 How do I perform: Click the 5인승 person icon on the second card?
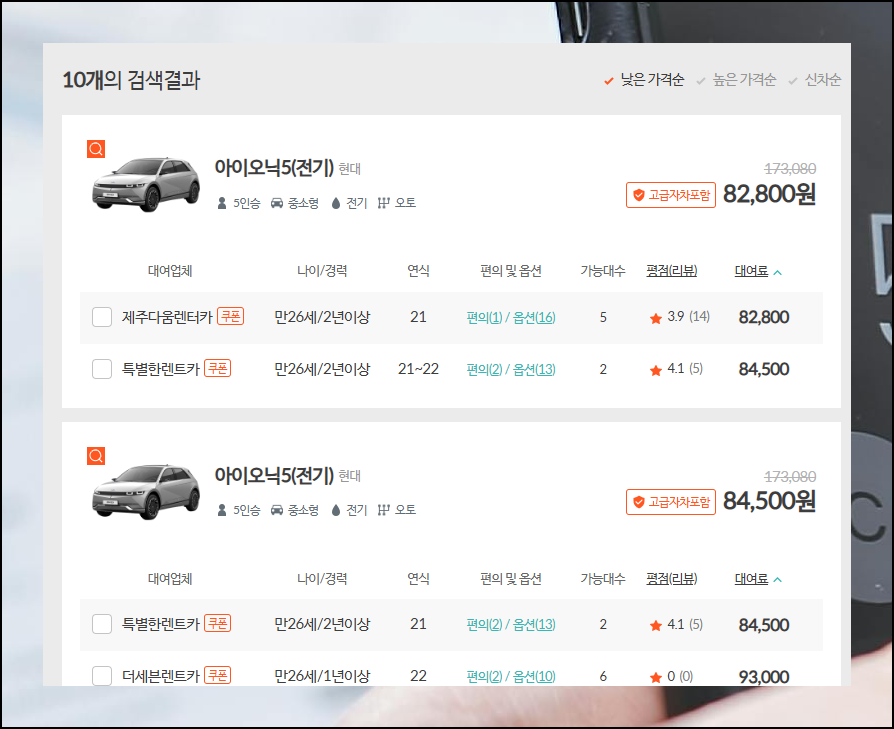coord(222,510)
